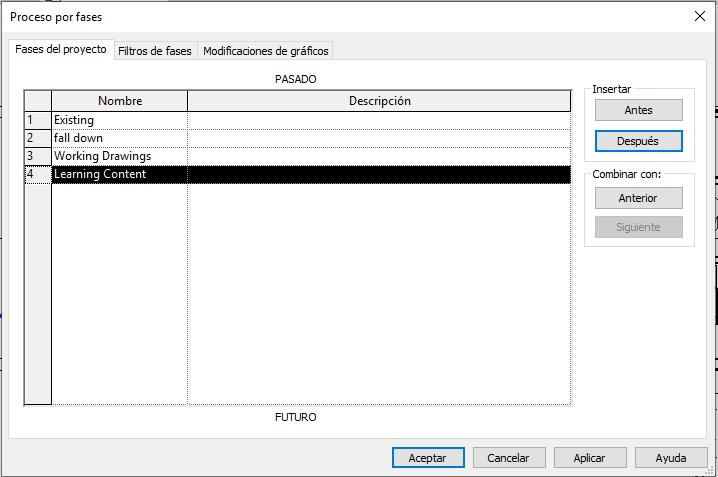Screen dimensions: 718x477
Task: Cancel the dialog with Cancelar
Action: [x=508, y=457]
